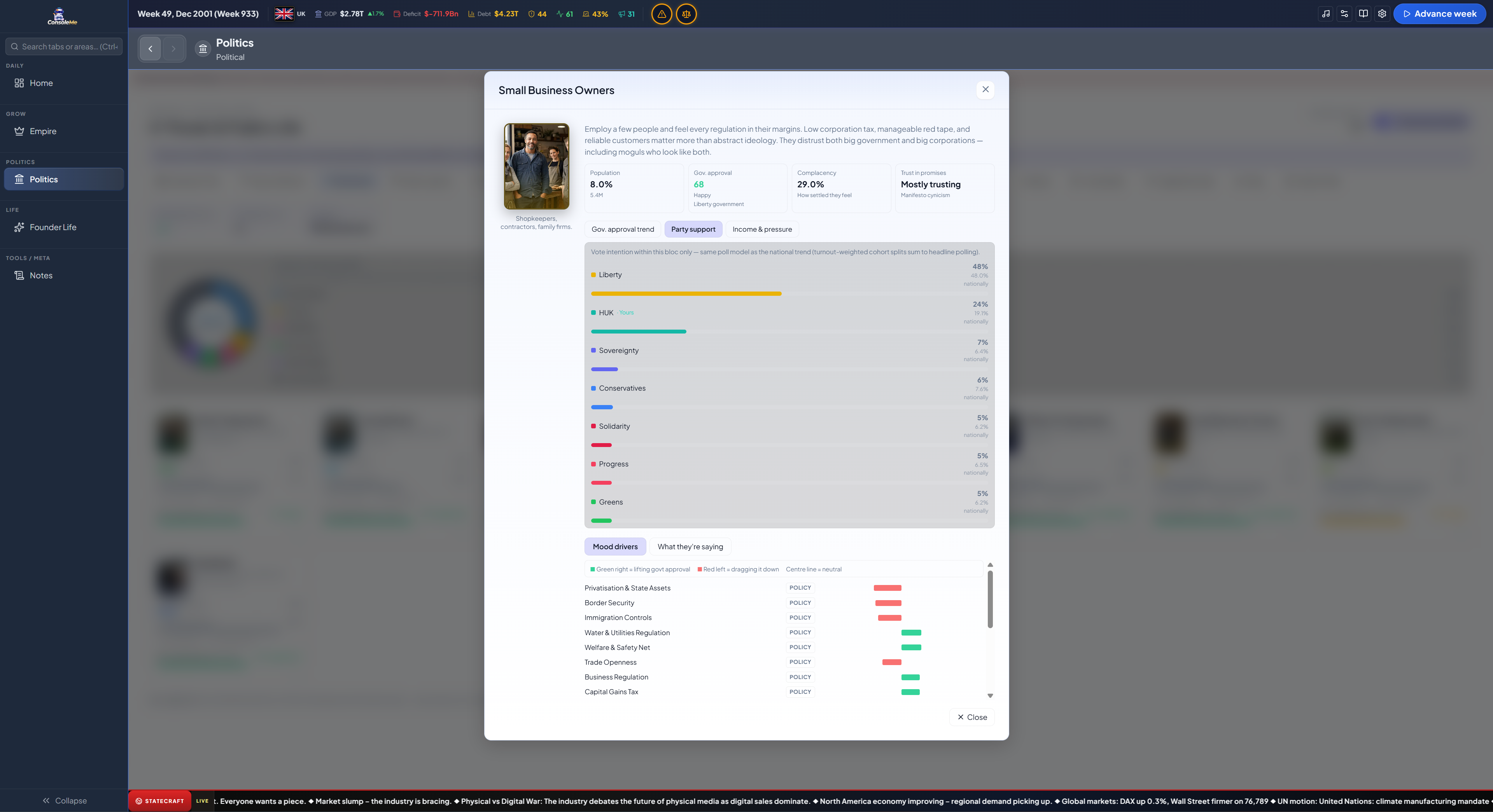Click the Privatisation & State Assets row
The image size is (1493, 812).
click(x=784, y=588)
